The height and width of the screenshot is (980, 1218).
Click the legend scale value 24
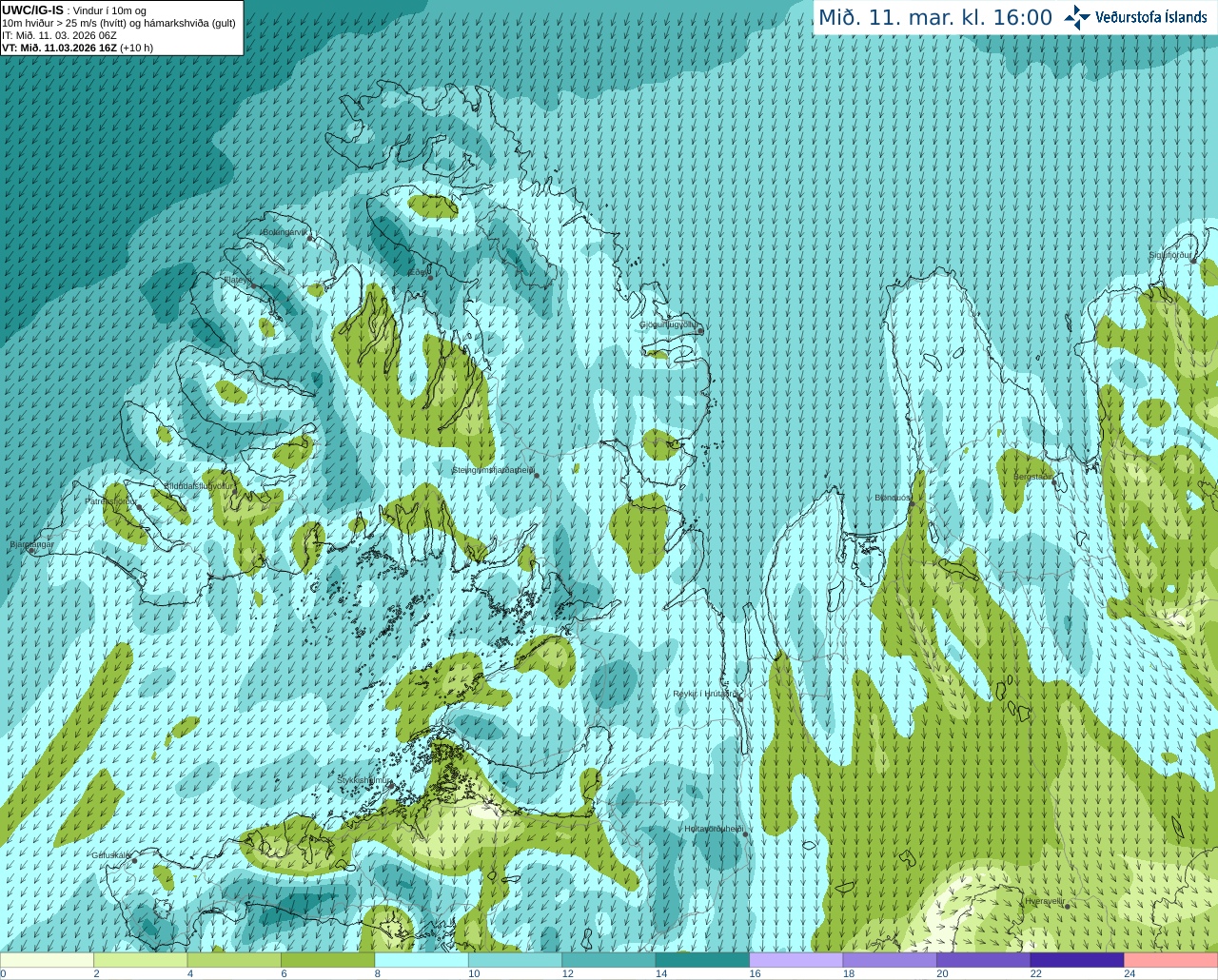[x=1130, y=973]
